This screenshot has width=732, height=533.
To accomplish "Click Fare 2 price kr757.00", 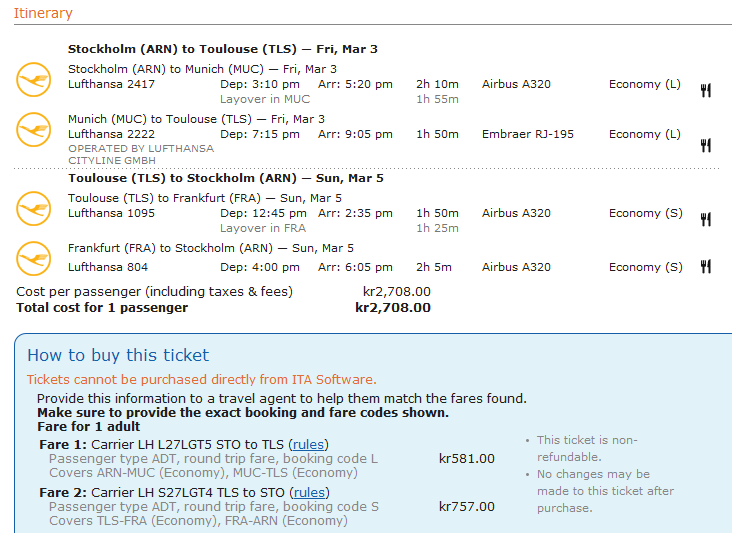I will (x=466, y=507).
